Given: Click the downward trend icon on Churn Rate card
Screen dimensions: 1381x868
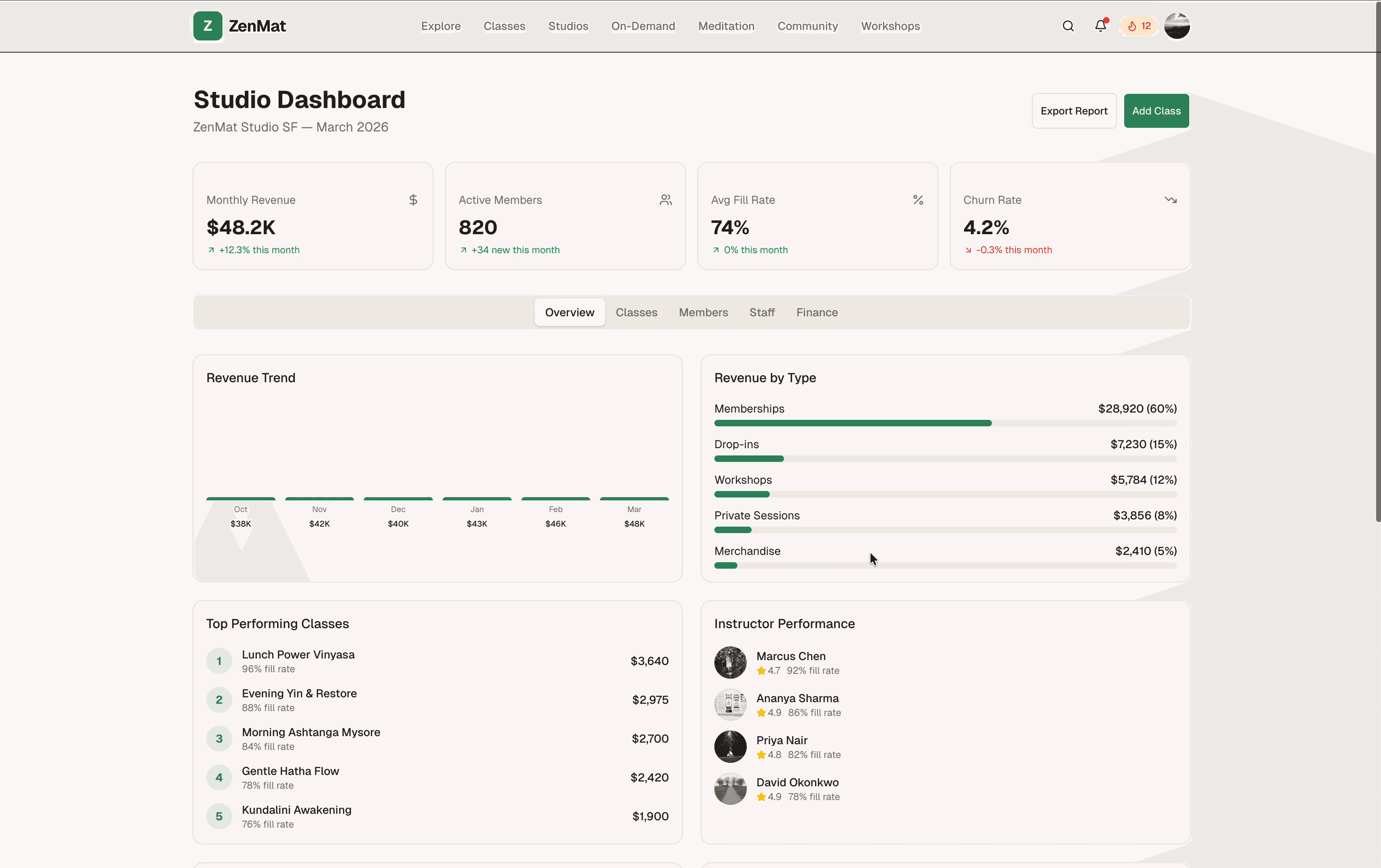Looking at the screenshot, I should [x=1171, y=199].
